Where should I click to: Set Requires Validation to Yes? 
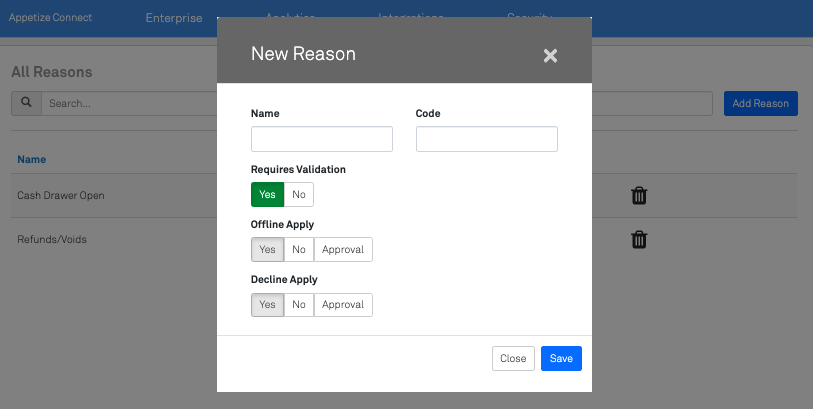click(267, 195)
